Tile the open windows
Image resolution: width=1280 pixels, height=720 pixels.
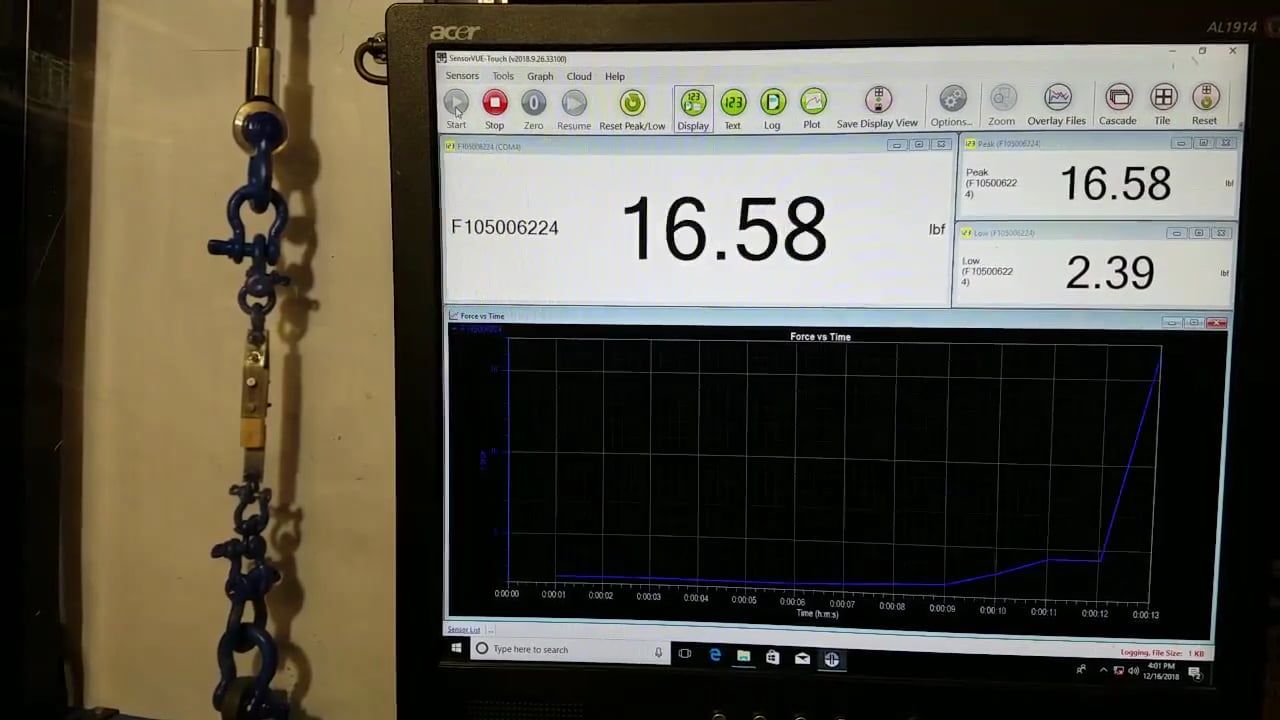pyautogui.click(x=1162, y=104)
